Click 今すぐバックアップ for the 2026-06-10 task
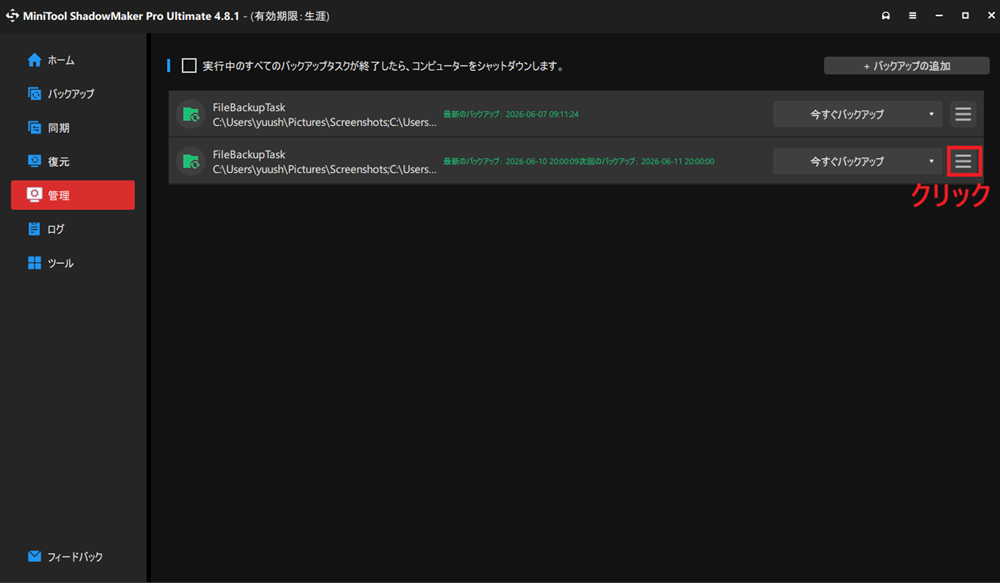The height and width of the screenshot is (583, 1000). (x=846, y=161)
